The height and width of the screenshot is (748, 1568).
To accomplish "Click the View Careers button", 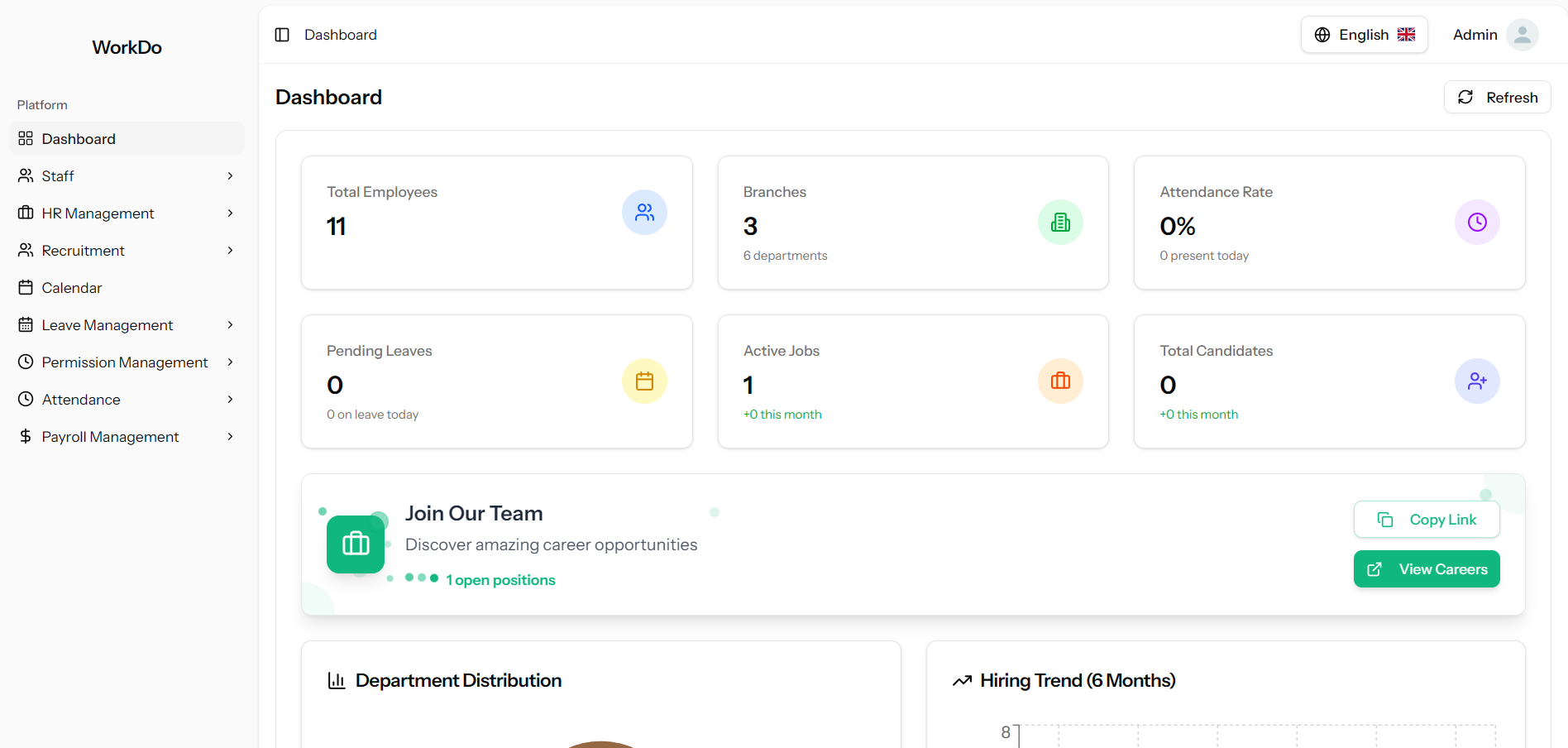I will coord(1427,569).
